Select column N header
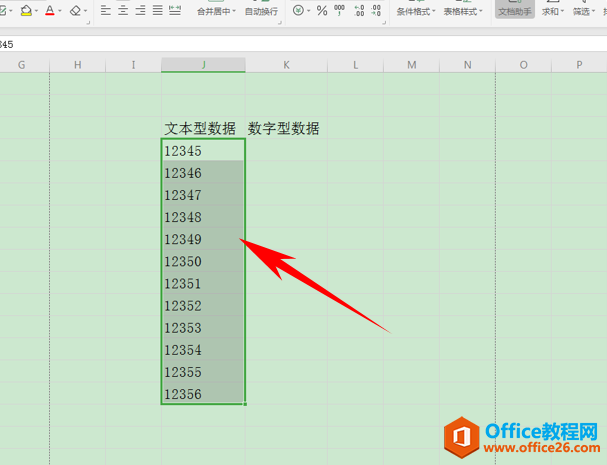The image size is (607, 465). point(468,65)
